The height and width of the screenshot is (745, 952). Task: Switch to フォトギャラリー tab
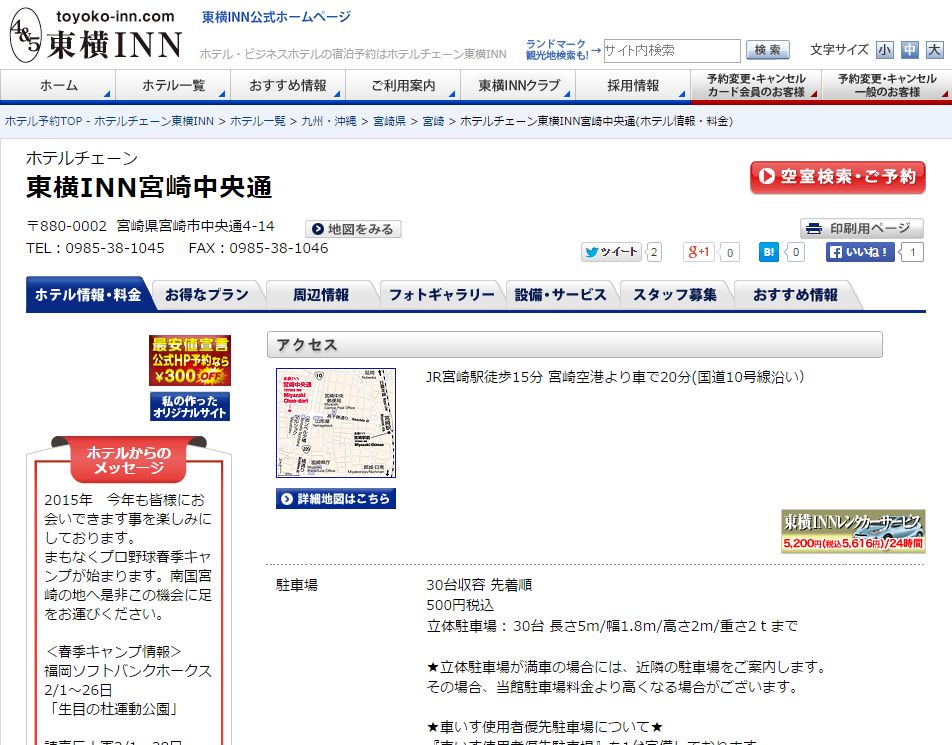441,295
